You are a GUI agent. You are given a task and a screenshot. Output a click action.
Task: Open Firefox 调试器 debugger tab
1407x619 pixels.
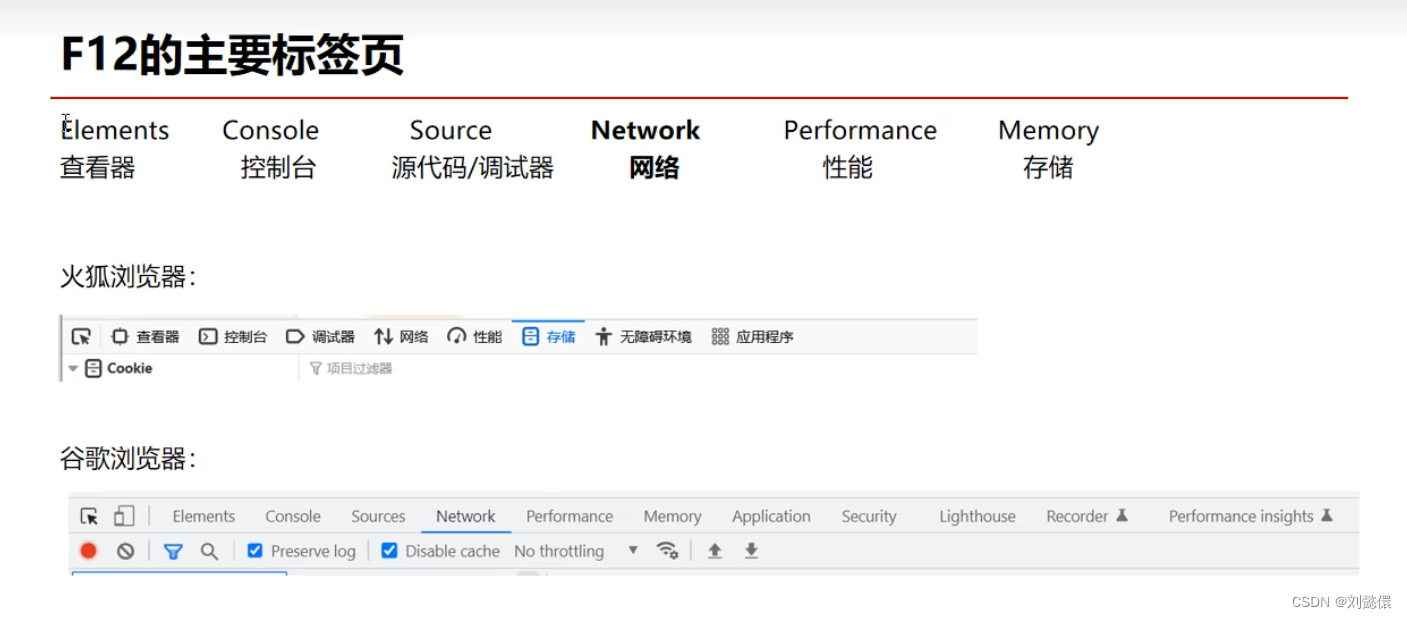tap(320, 337)
